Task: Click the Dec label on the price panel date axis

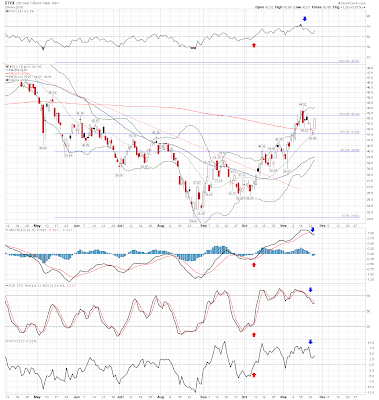Action: pyautogui.click(x=322, y=225)
